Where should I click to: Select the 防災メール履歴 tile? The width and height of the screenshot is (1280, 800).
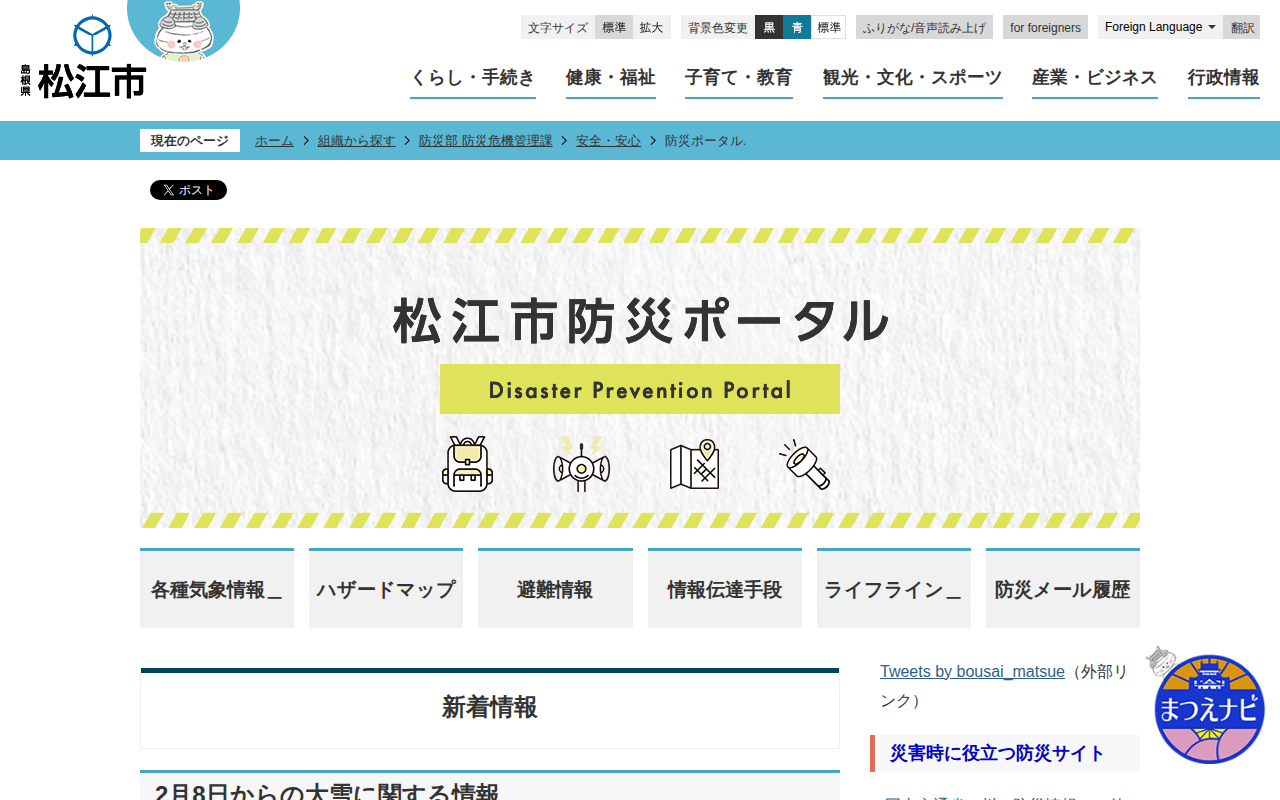pos(1063,588)
